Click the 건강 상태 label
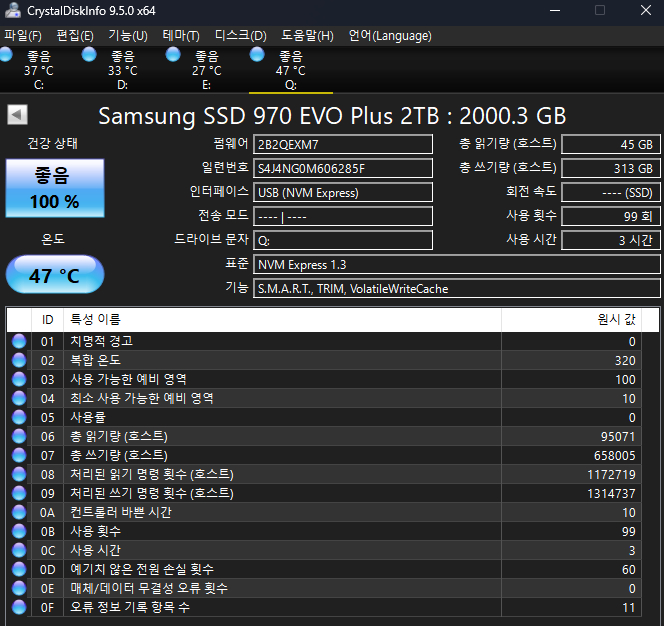This screenshot has height=626, width=664. pyautogui.click(x=53, y=143)
